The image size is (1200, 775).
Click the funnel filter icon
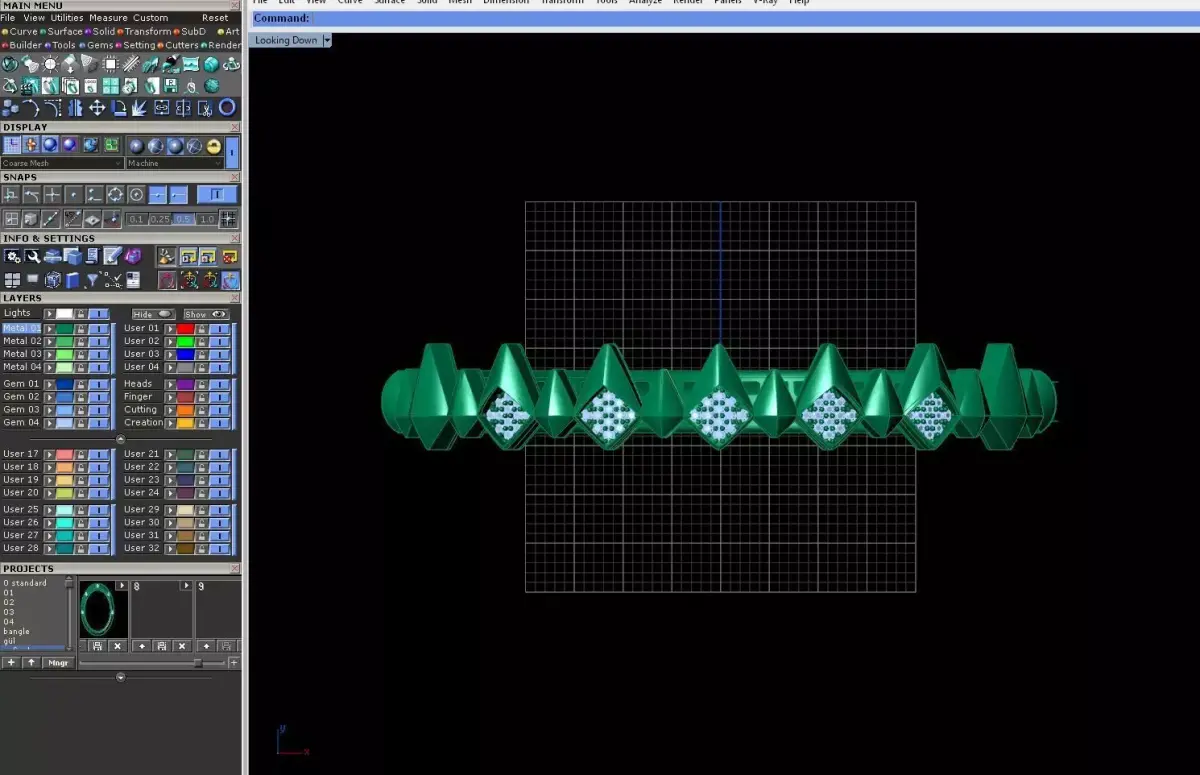[x=92, y=280]
